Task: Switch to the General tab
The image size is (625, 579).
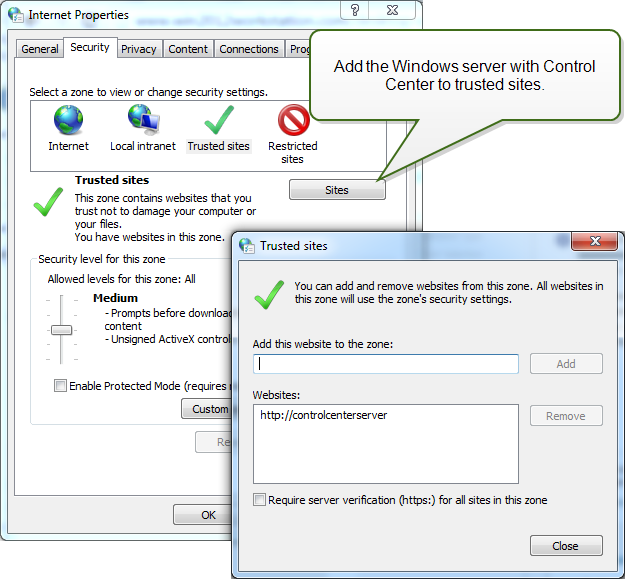Action: tap(40, 49)
